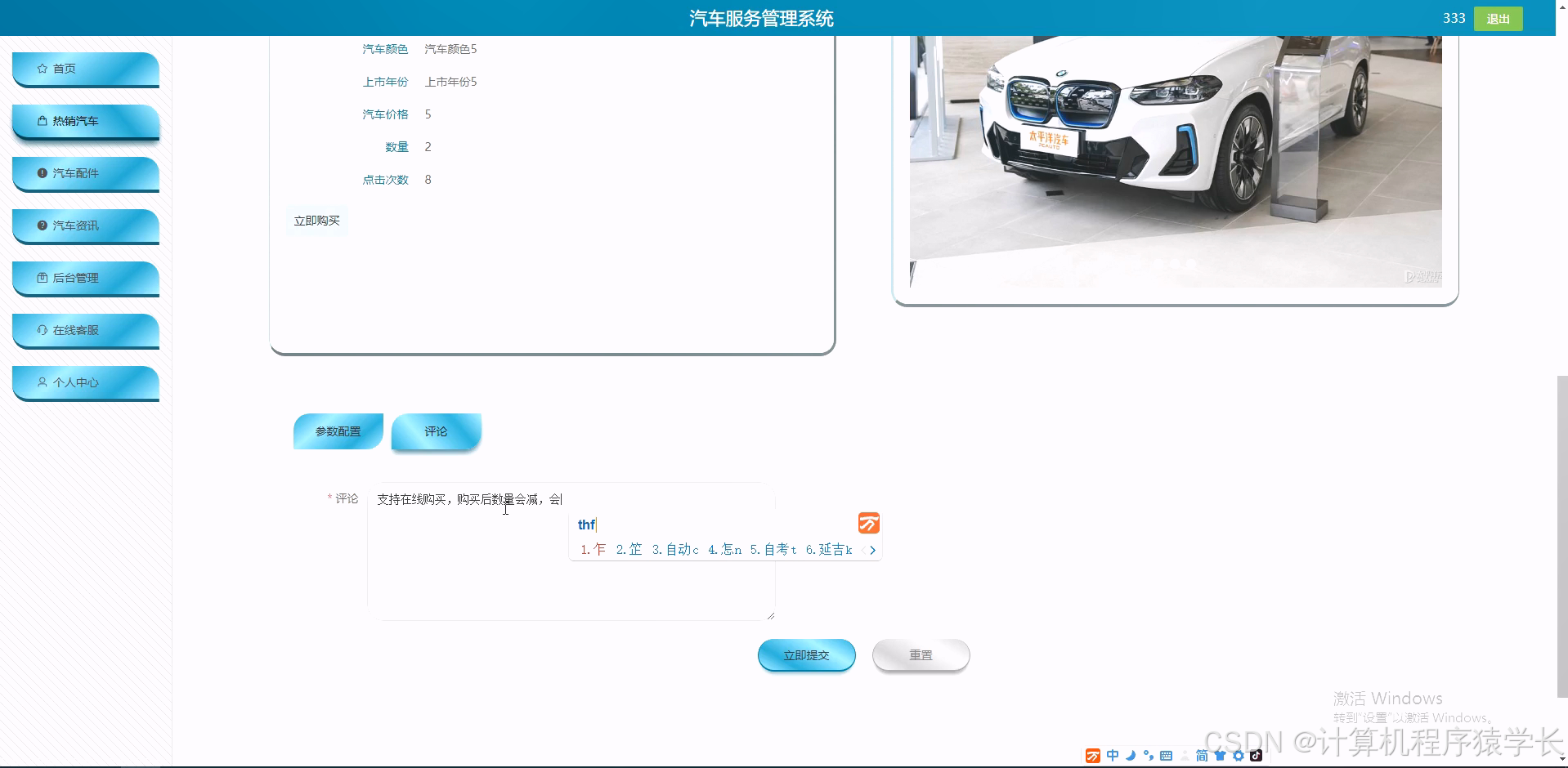
Task: Click the 立即购买 purchase button
Action: click(316, 220)
